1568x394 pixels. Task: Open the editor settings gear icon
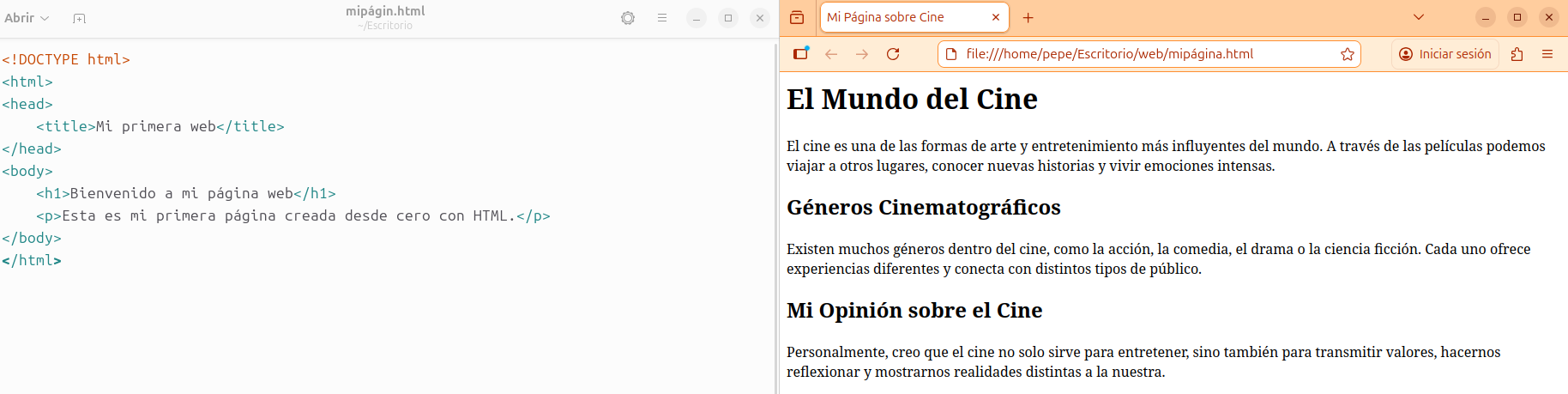click(628, 18)
